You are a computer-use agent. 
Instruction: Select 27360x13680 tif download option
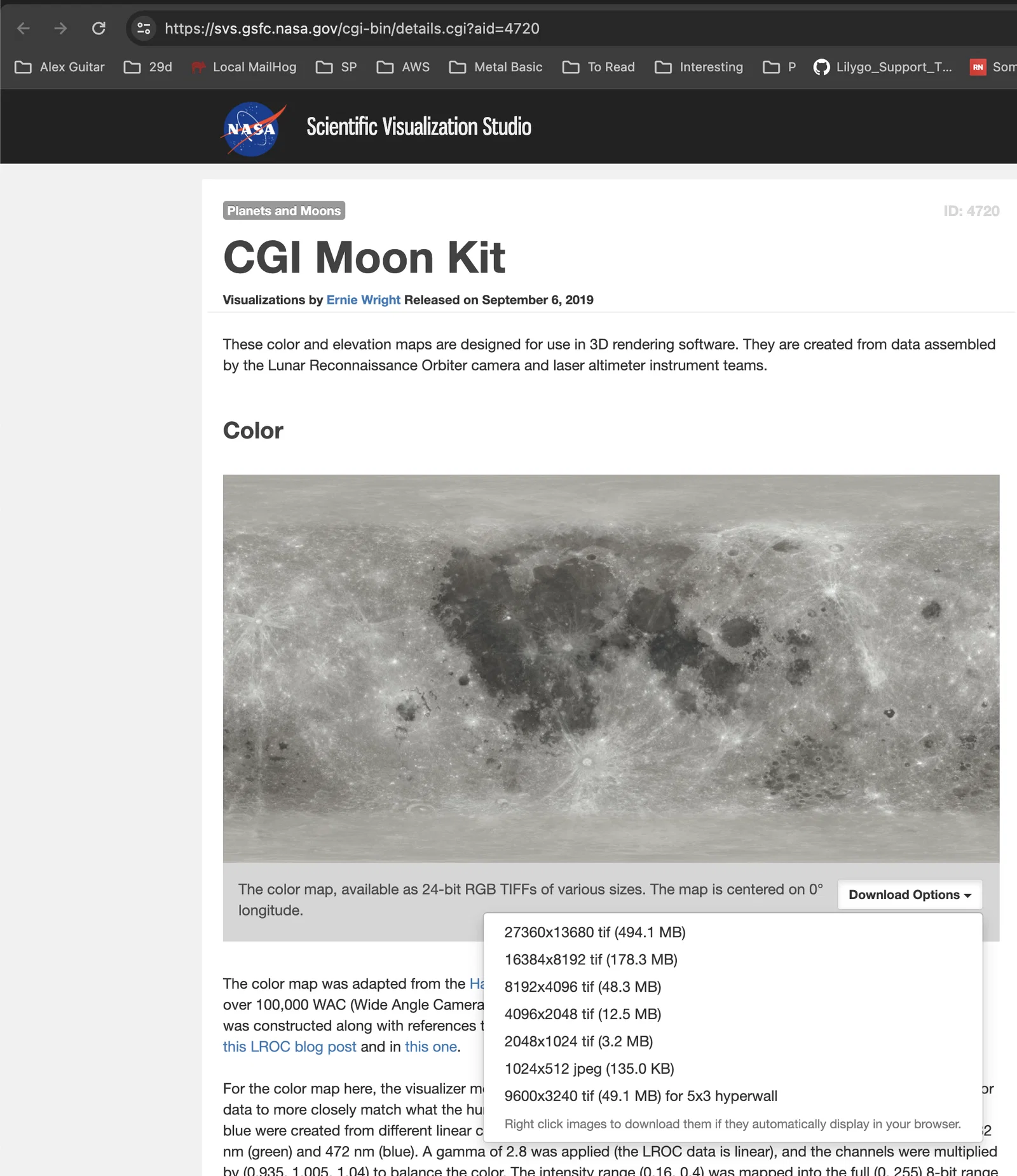(595, 932)
